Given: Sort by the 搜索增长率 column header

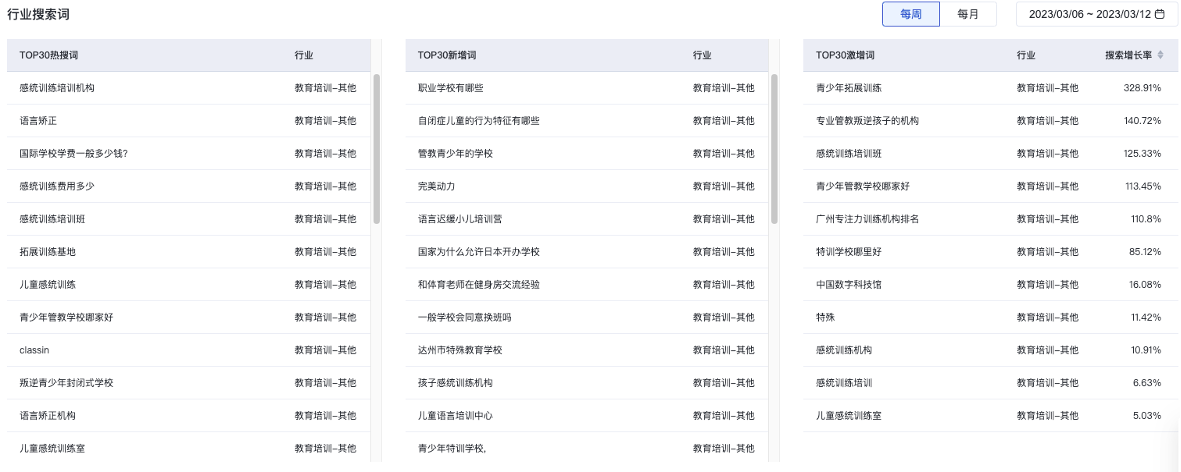Looking at the screenshot, I should [1127, 55].
